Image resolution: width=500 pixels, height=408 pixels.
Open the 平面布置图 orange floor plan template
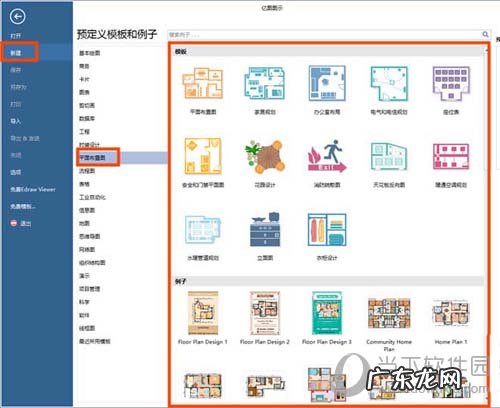203,83
